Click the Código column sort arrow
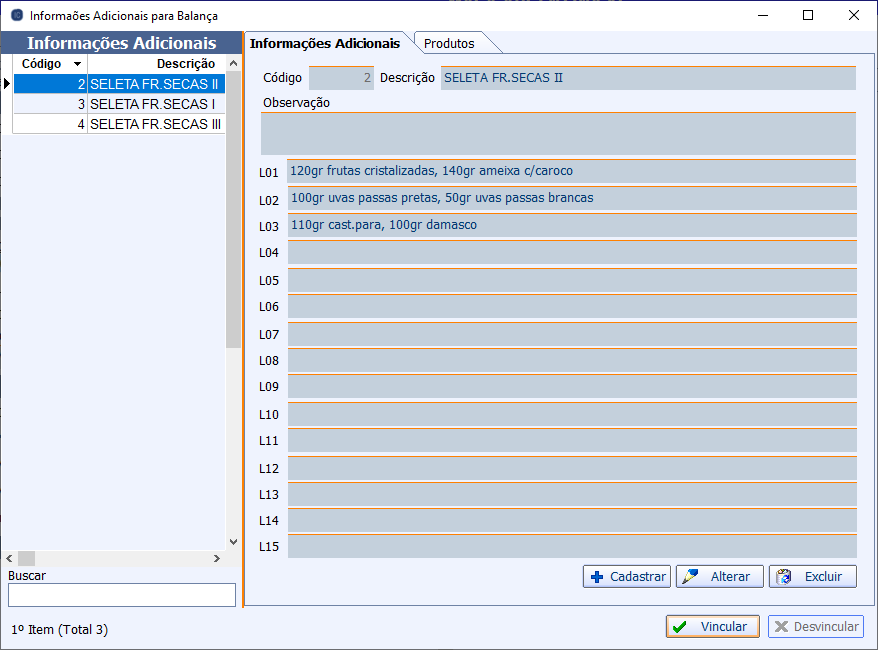Image resolution: width=878 pixels, height=650 pixels. click(x=77, y=64)
